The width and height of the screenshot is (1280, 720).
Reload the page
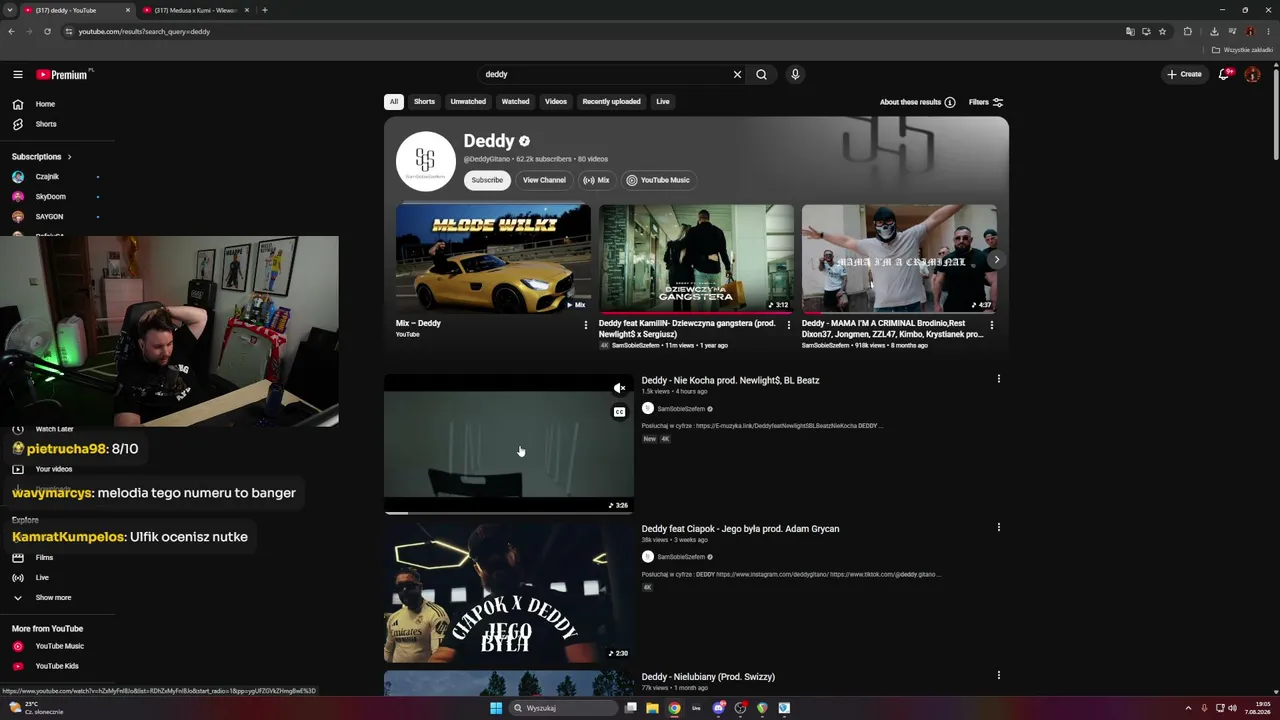tap(47, 31)
